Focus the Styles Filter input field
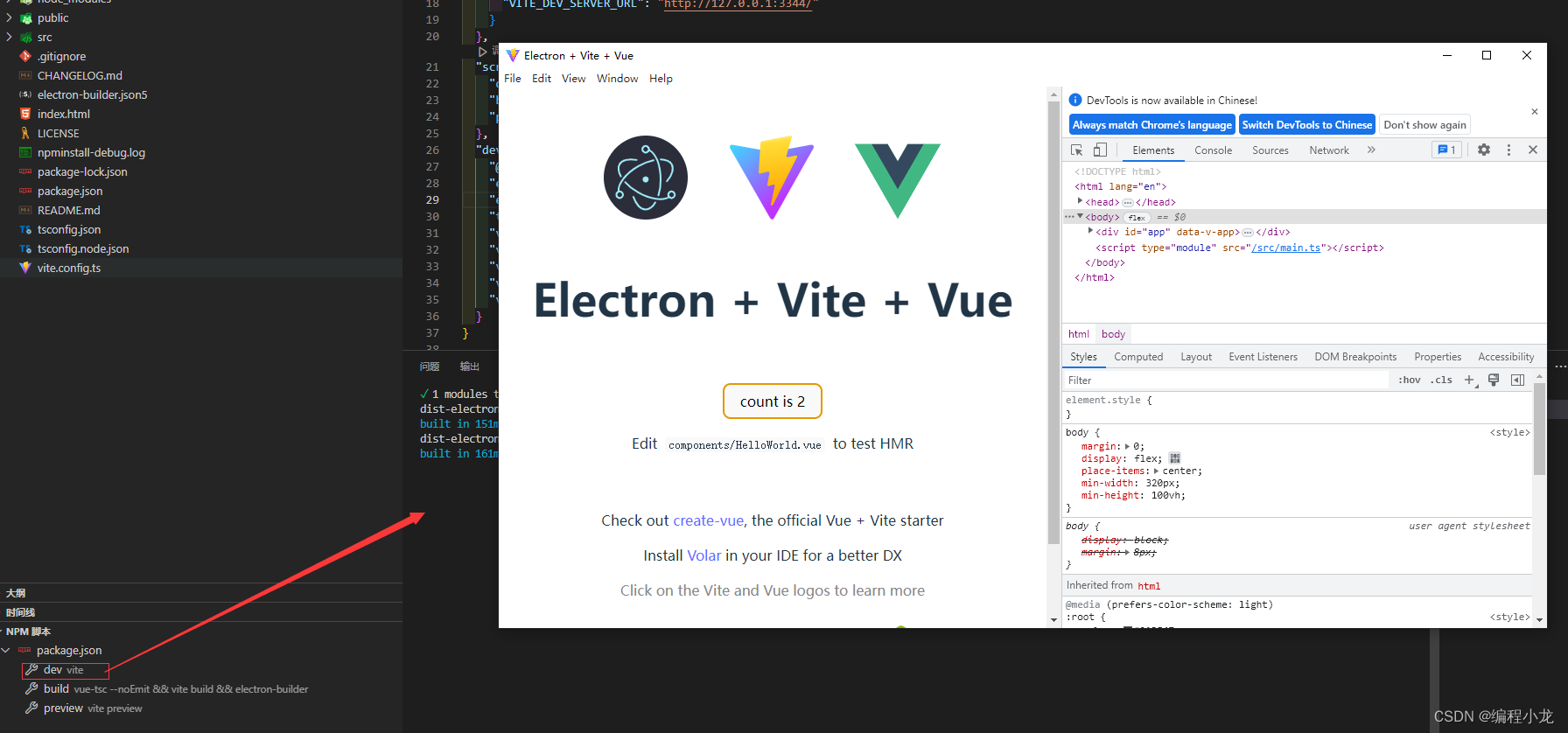The width and height of the screenshot is (1568, 733). tap(1225, 380)
